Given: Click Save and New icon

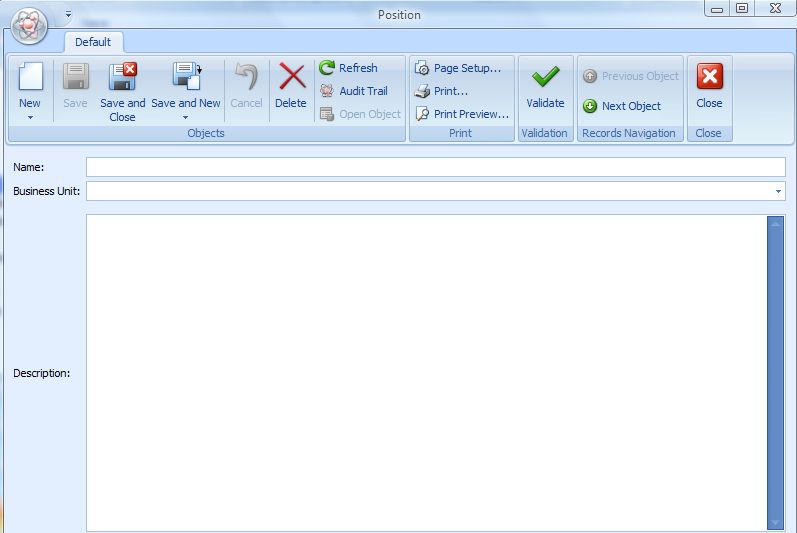Looking at the screenshot, I should [x=186, y=77].
